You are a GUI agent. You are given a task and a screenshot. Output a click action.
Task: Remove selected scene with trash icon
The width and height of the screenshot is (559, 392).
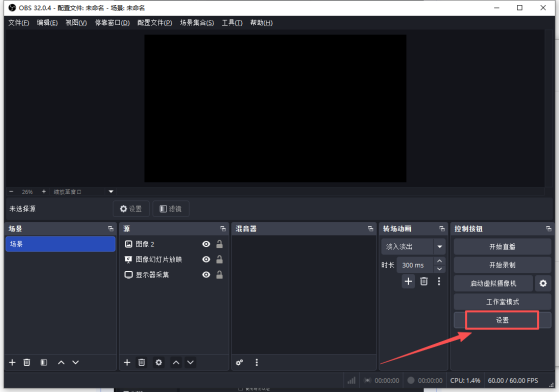(27, 362)
